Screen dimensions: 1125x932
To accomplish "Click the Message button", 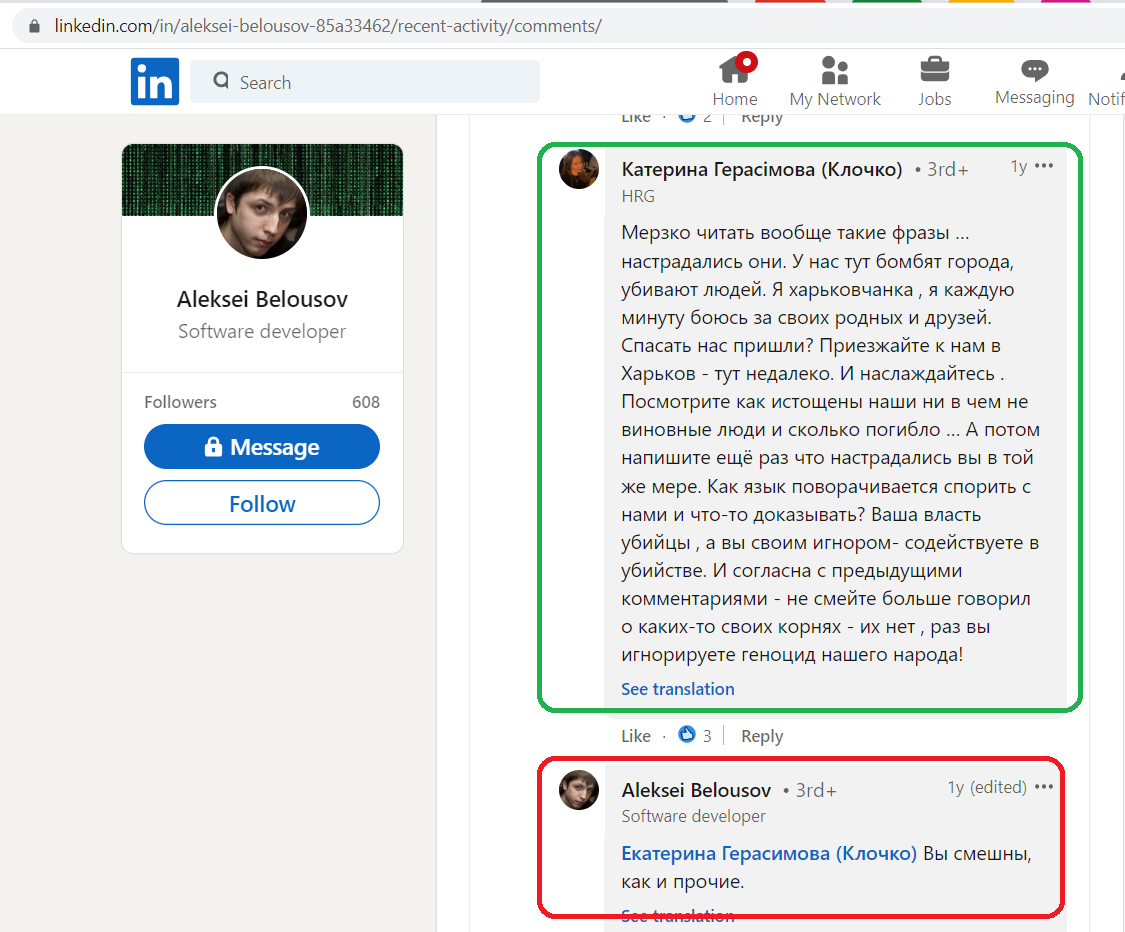I will 262,446.
